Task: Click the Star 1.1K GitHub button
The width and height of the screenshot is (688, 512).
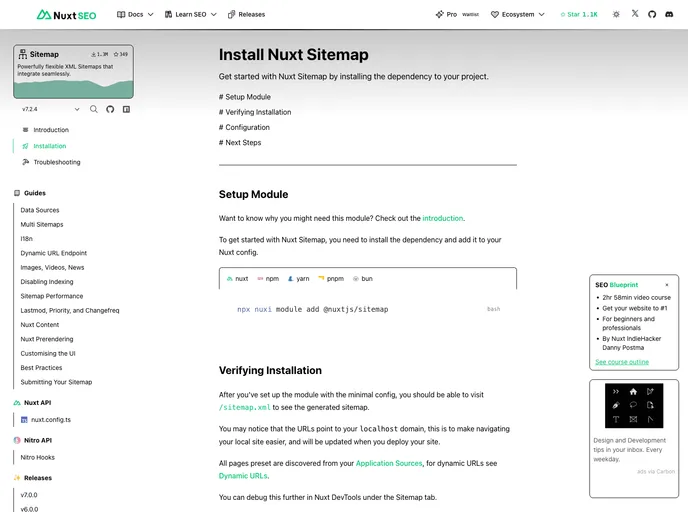Action: pos(579,14)
